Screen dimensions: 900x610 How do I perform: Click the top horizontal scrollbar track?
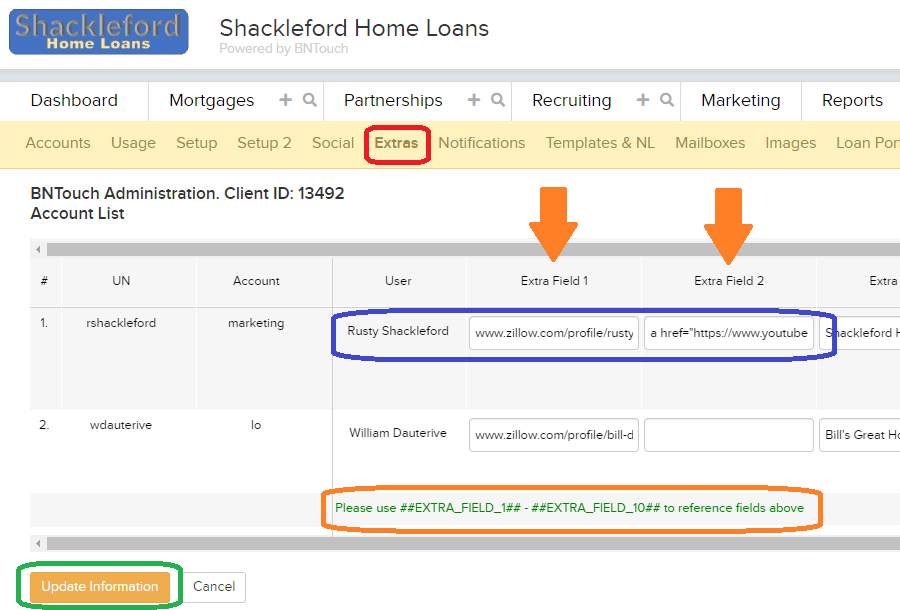point(474,250)
